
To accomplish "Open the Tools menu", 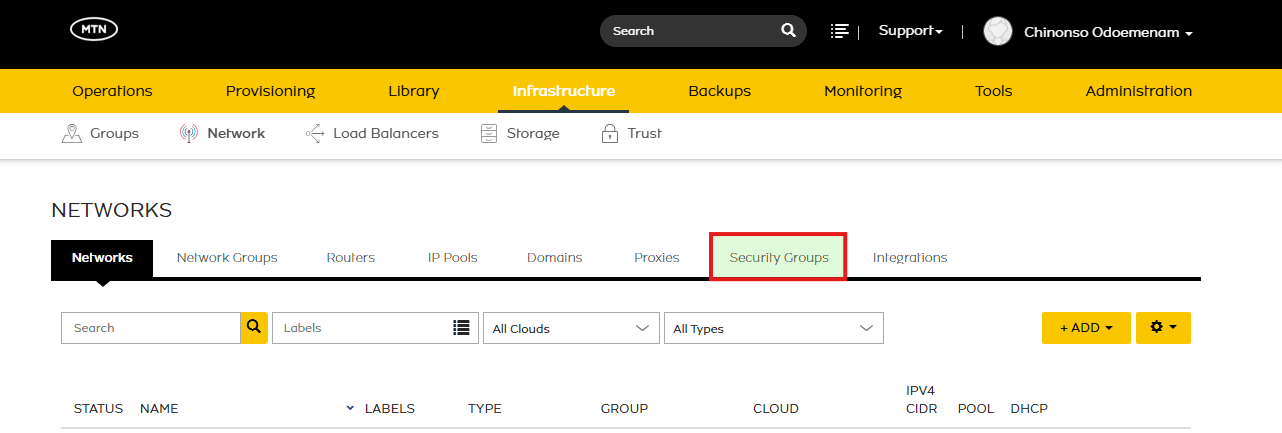I will (x=994, y=91).
